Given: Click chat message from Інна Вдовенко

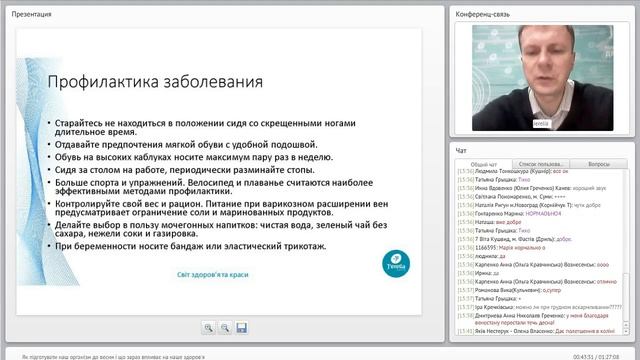Looking at the screenshot, I should pyautogui.click(x=532, y=188).
